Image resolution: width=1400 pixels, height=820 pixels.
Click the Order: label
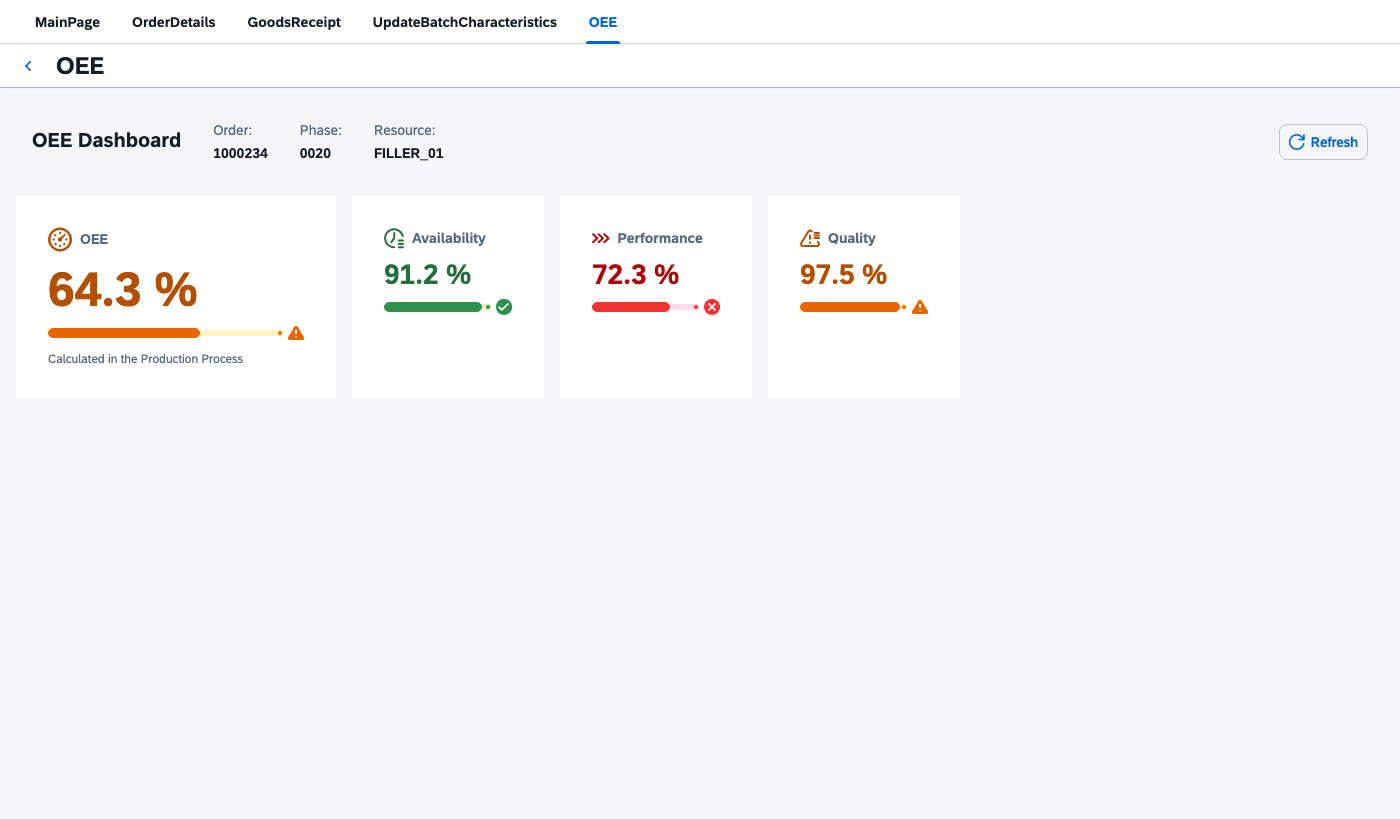tap(233, 130)
